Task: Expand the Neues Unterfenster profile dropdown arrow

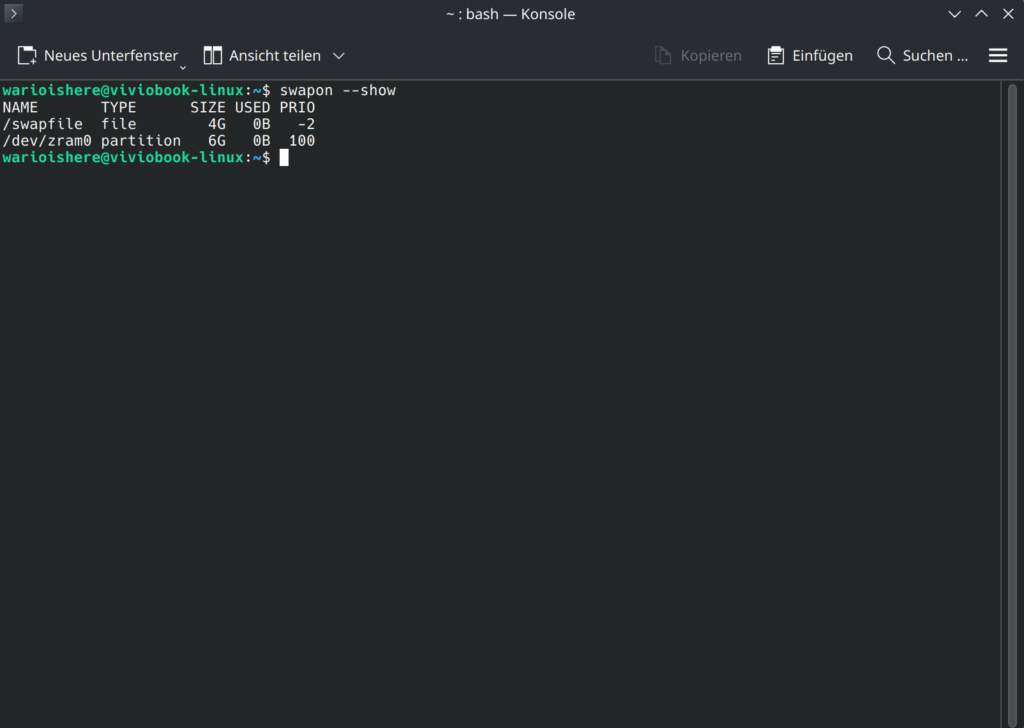Action: pyautogui.click(x=183, y=66)
